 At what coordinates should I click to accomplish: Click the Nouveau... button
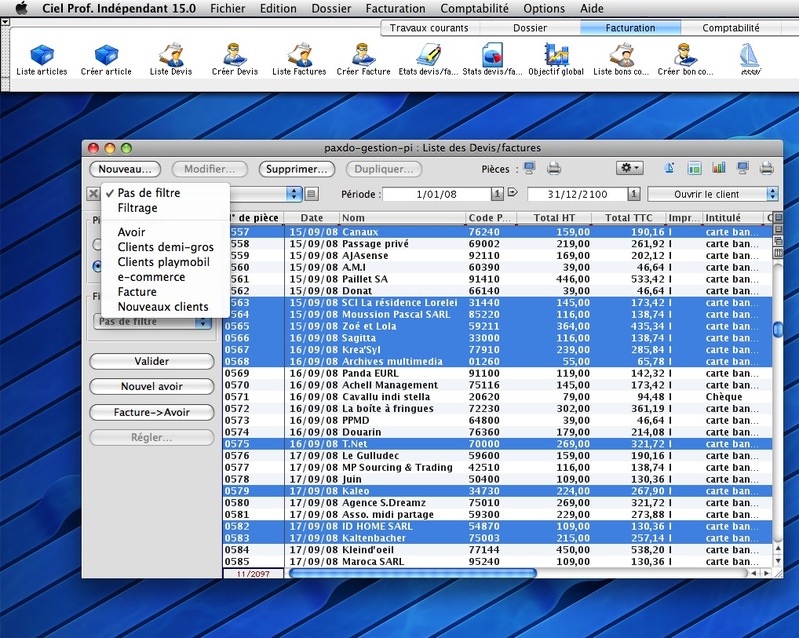pos(125,169)
